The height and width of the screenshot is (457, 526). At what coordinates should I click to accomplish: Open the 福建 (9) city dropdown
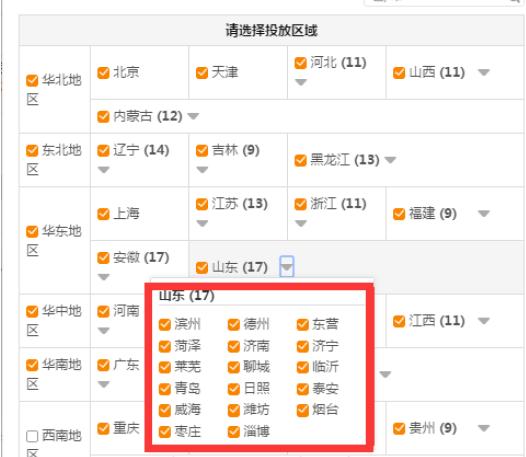coord(484,213)
